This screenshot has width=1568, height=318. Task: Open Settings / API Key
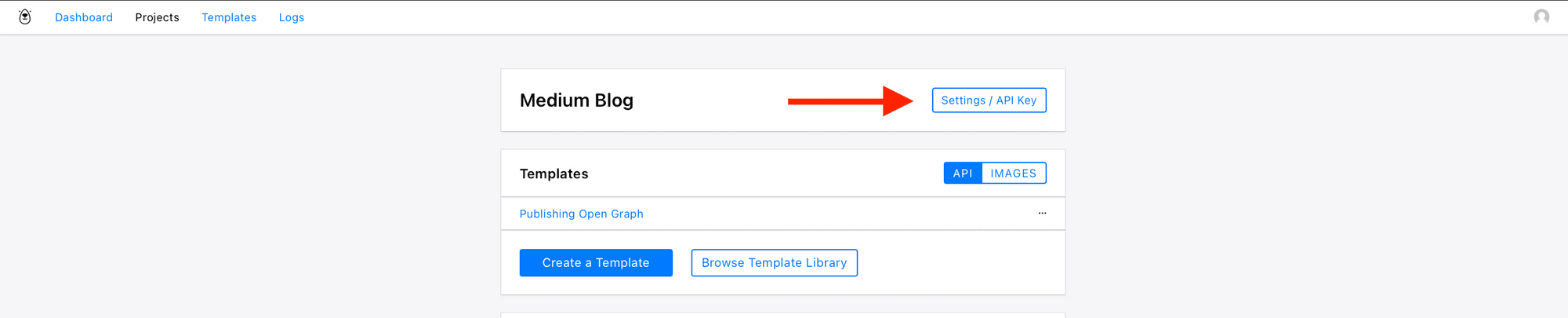[989, 101]
